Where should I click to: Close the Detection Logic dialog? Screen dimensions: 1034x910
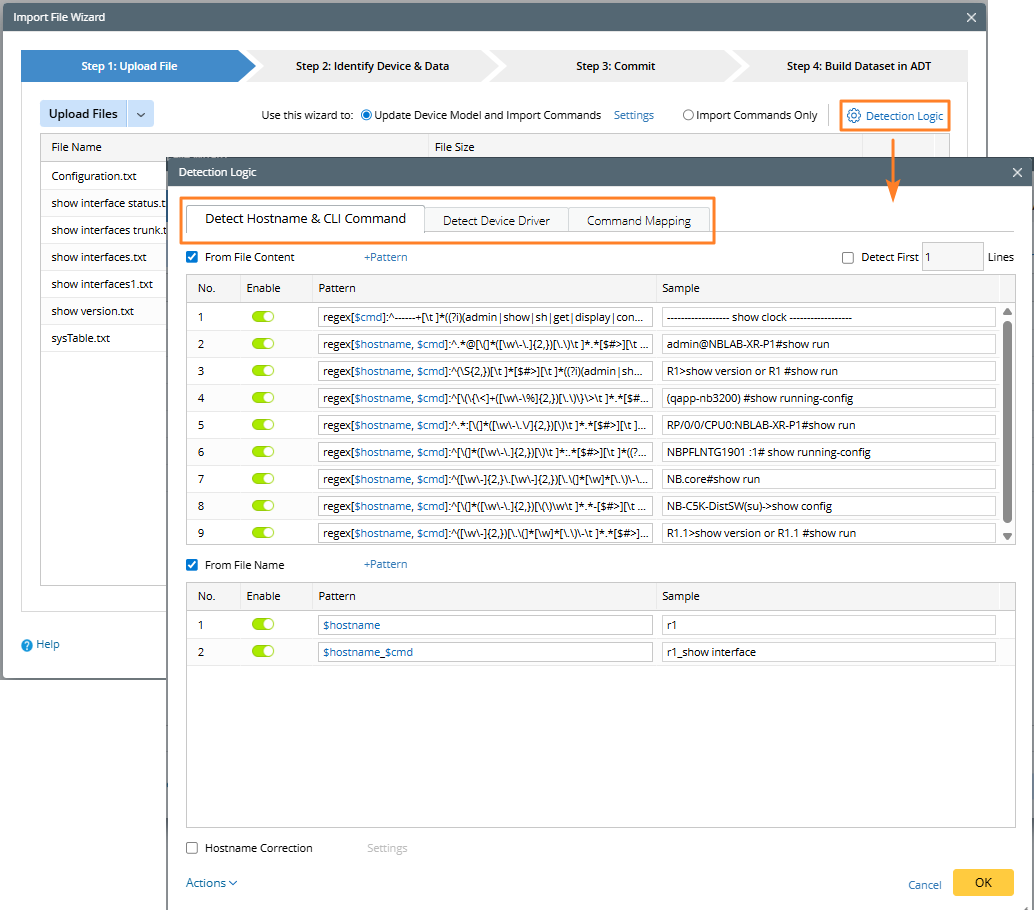pos(1017,173)
